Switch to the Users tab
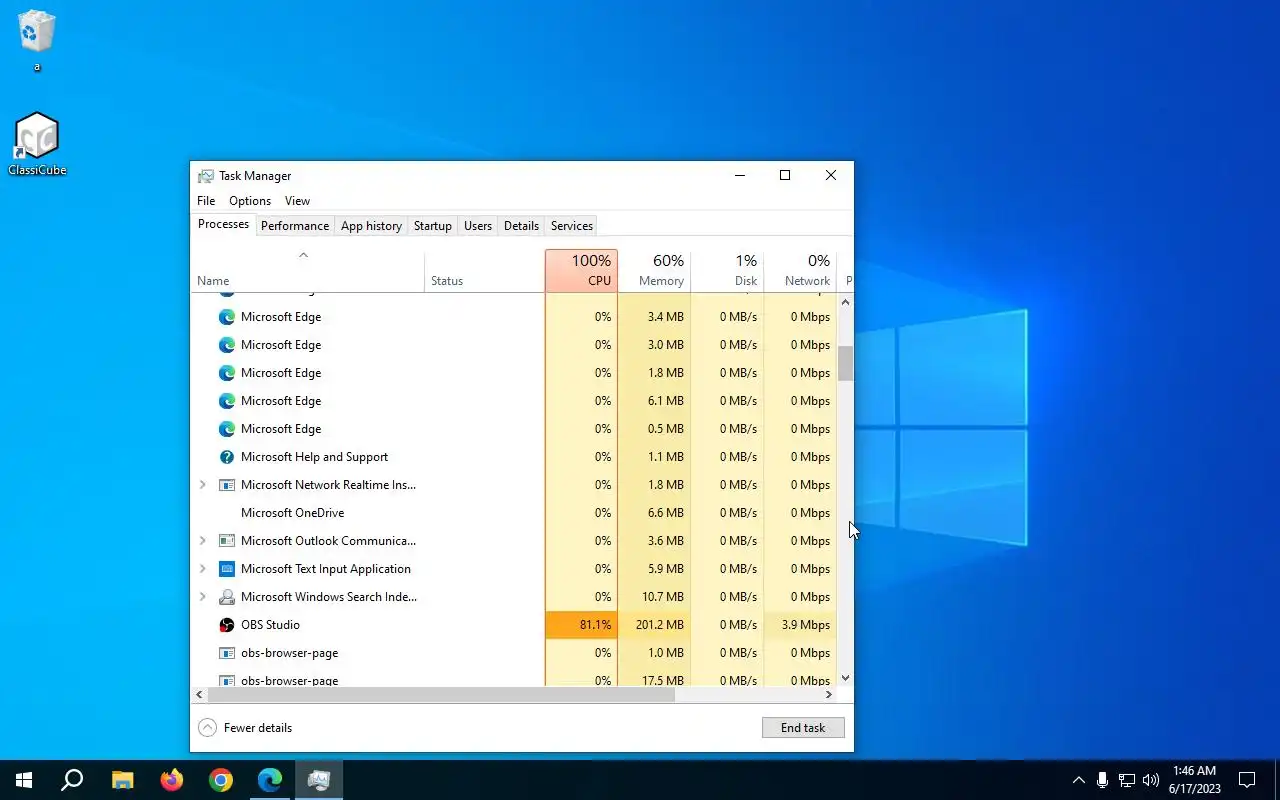Image resolution: width=1280 pixels, height=800 pixels. tap(478, 226)
